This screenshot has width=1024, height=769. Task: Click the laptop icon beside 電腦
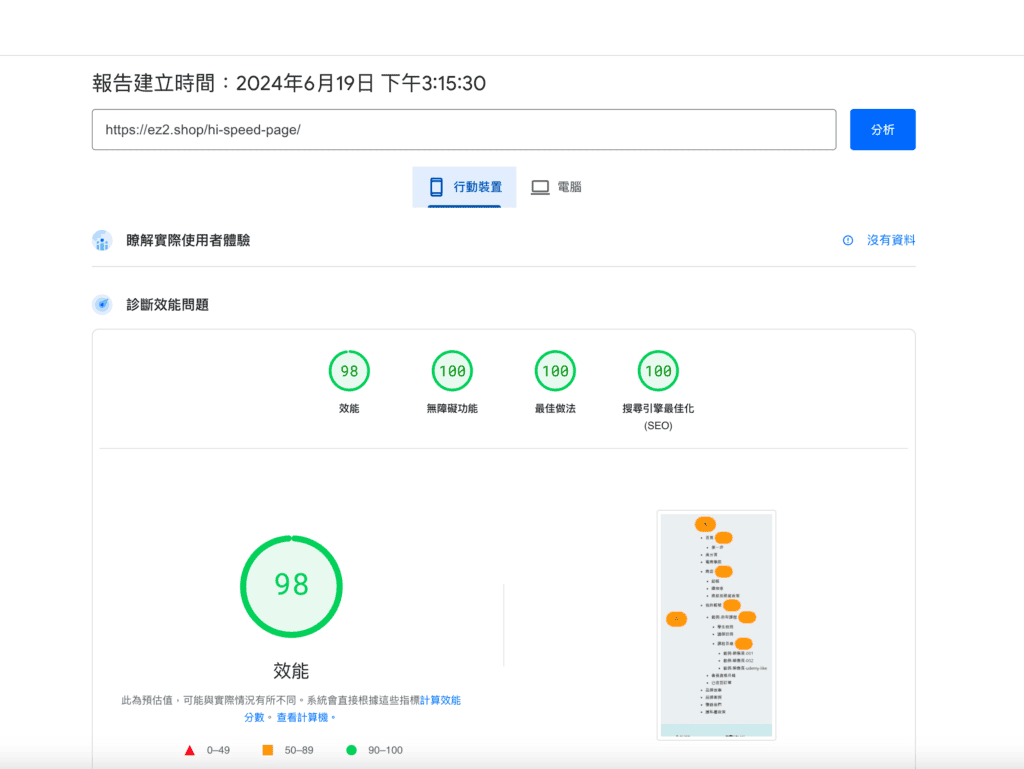click(x=540, y=187)
